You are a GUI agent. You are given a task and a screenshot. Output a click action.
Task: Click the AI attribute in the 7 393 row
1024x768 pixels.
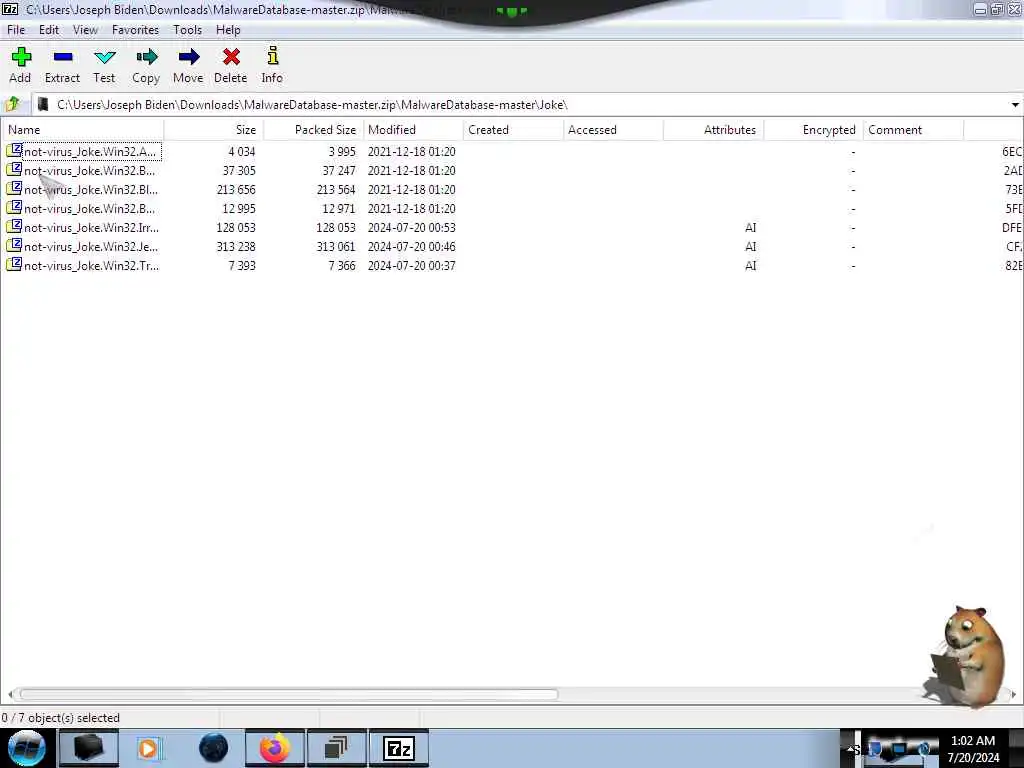[750, 265]
